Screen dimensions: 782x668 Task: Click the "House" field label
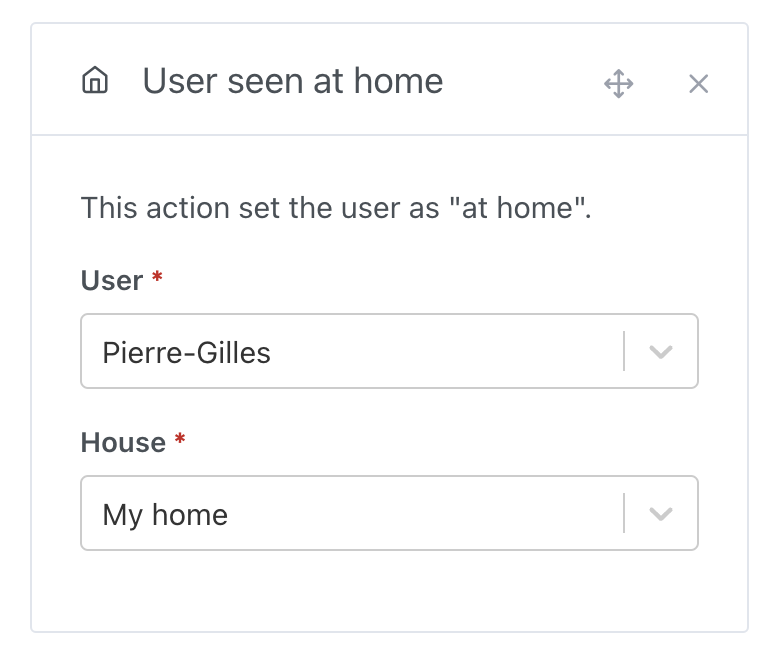123,443
